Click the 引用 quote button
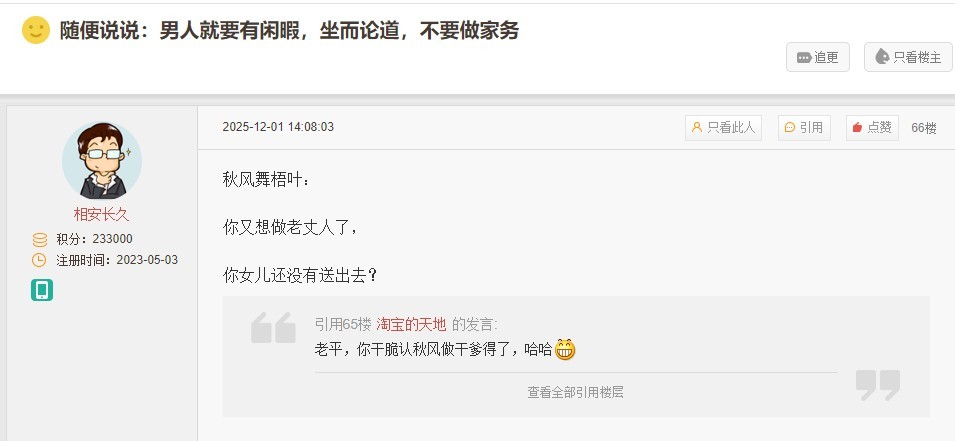 tap(804, 127)
